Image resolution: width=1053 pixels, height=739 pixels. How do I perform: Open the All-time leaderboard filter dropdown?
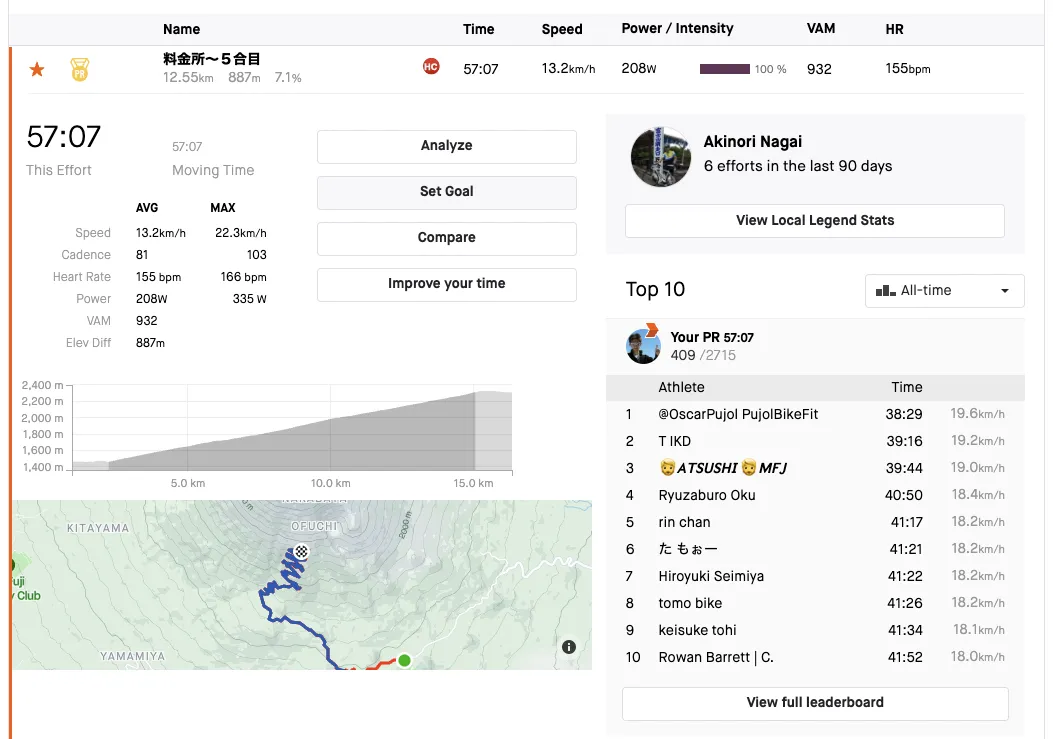click(x=944, y=291)
